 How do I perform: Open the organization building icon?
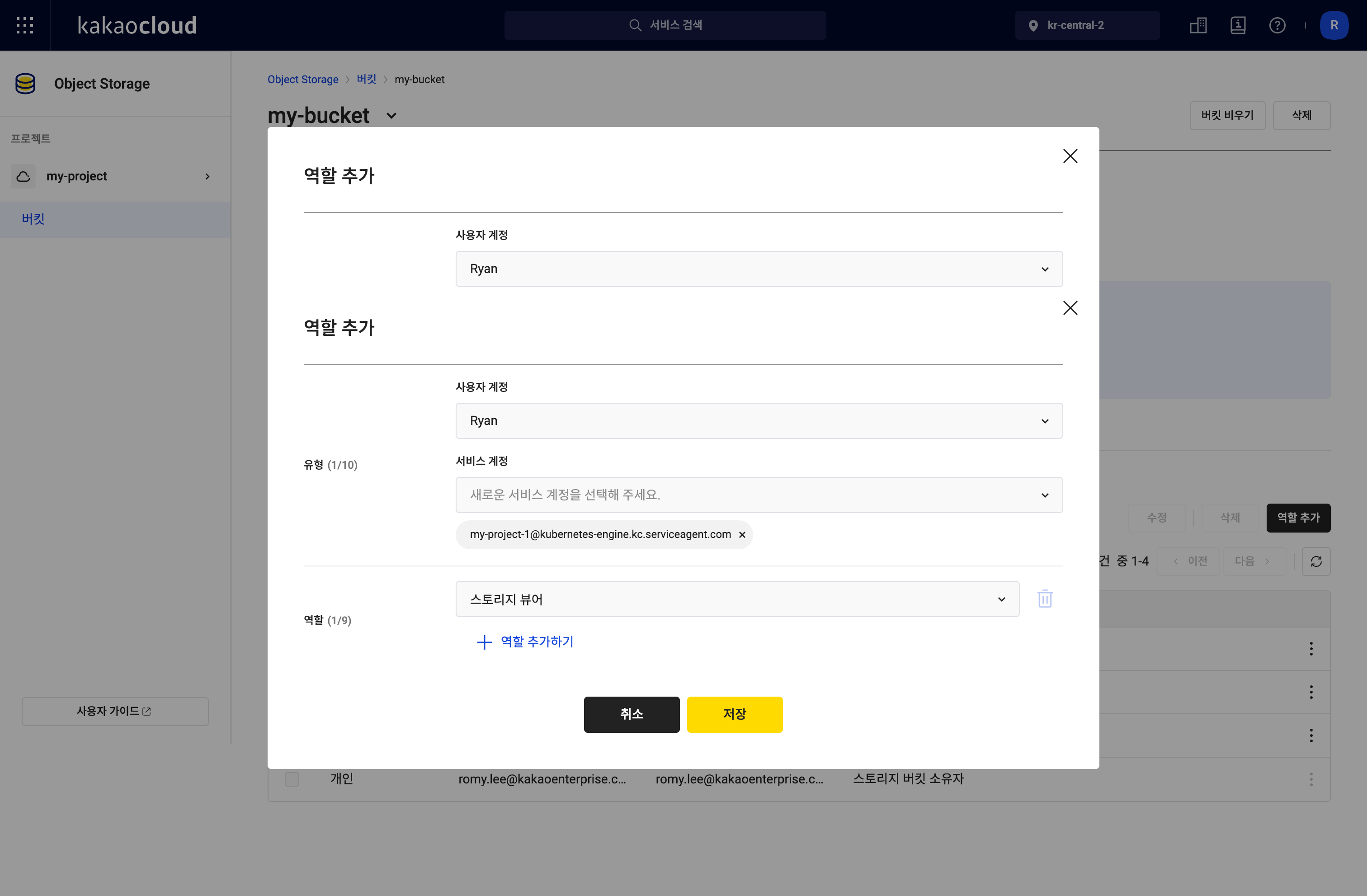(1198, 25)
